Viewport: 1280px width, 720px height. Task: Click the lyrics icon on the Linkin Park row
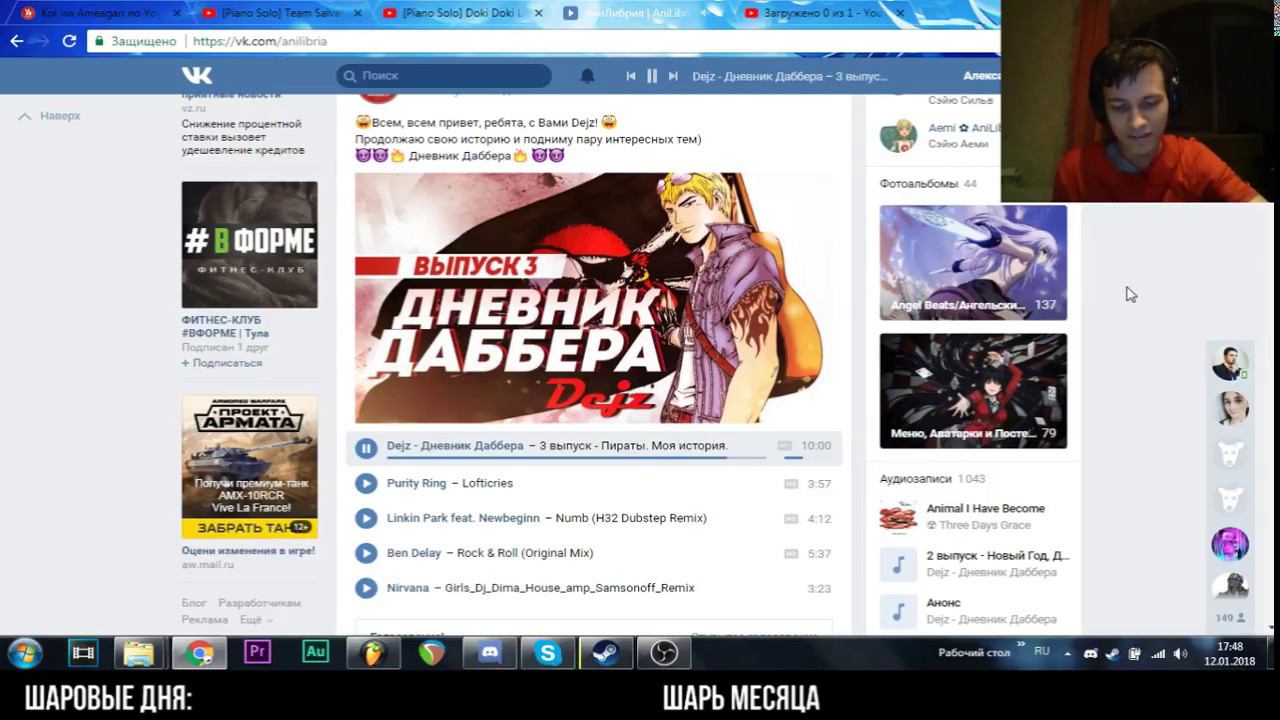[x=791, y=519]
